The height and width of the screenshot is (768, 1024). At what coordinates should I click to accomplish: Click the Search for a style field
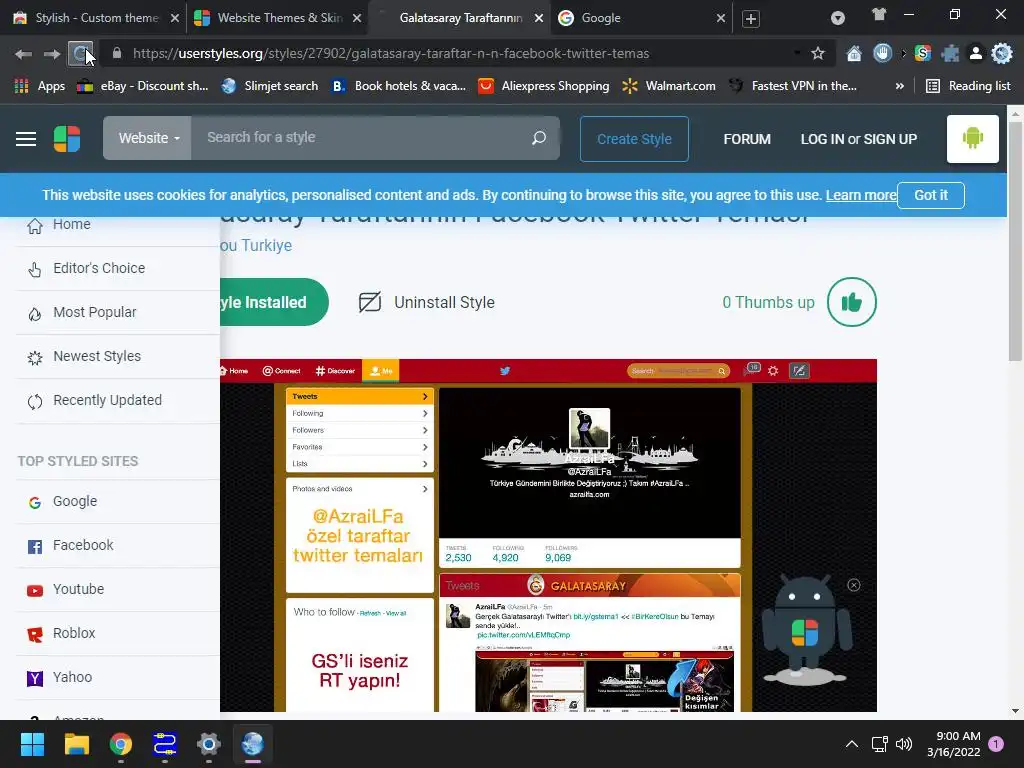pos(360,138)
